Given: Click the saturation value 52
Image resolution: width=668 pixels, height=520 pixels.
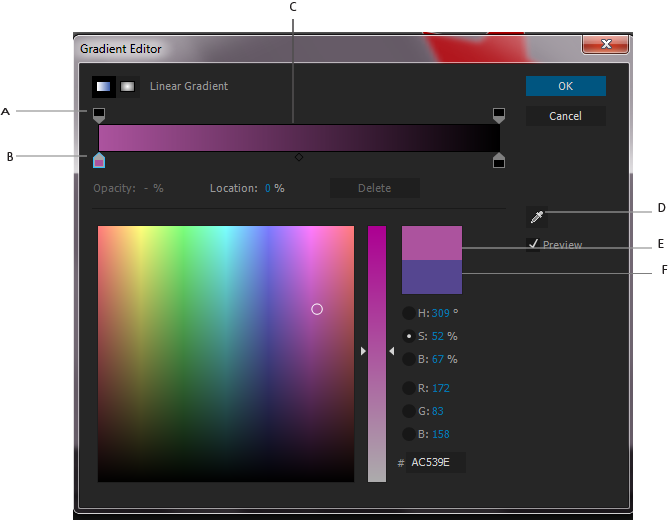Looking at the screenshot, I should point(438,336).
